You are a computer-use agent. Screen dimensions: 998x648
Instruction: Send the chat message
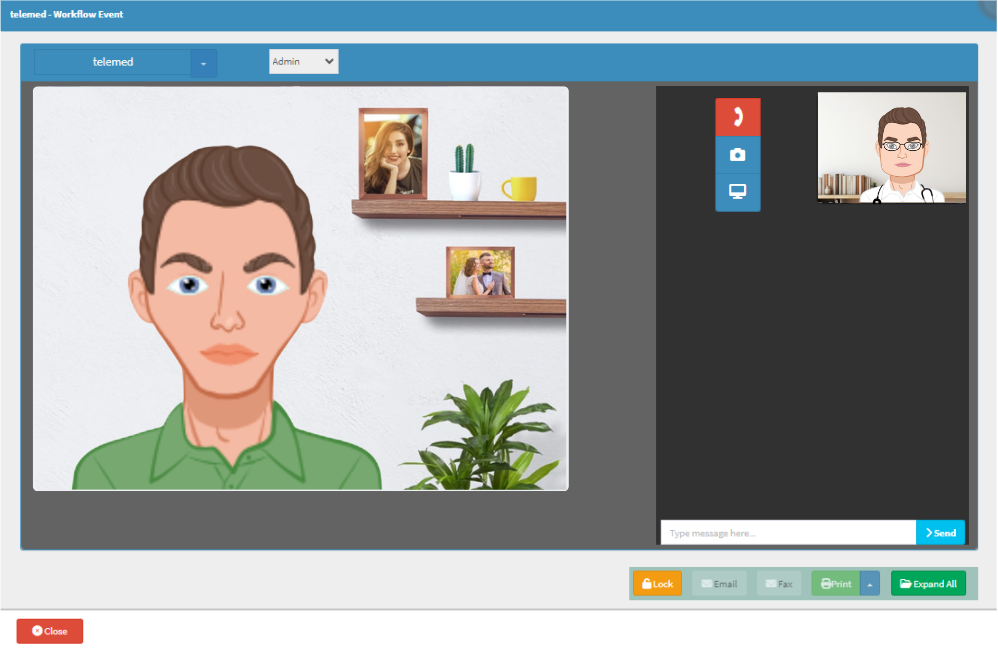[x=940, y=533]
